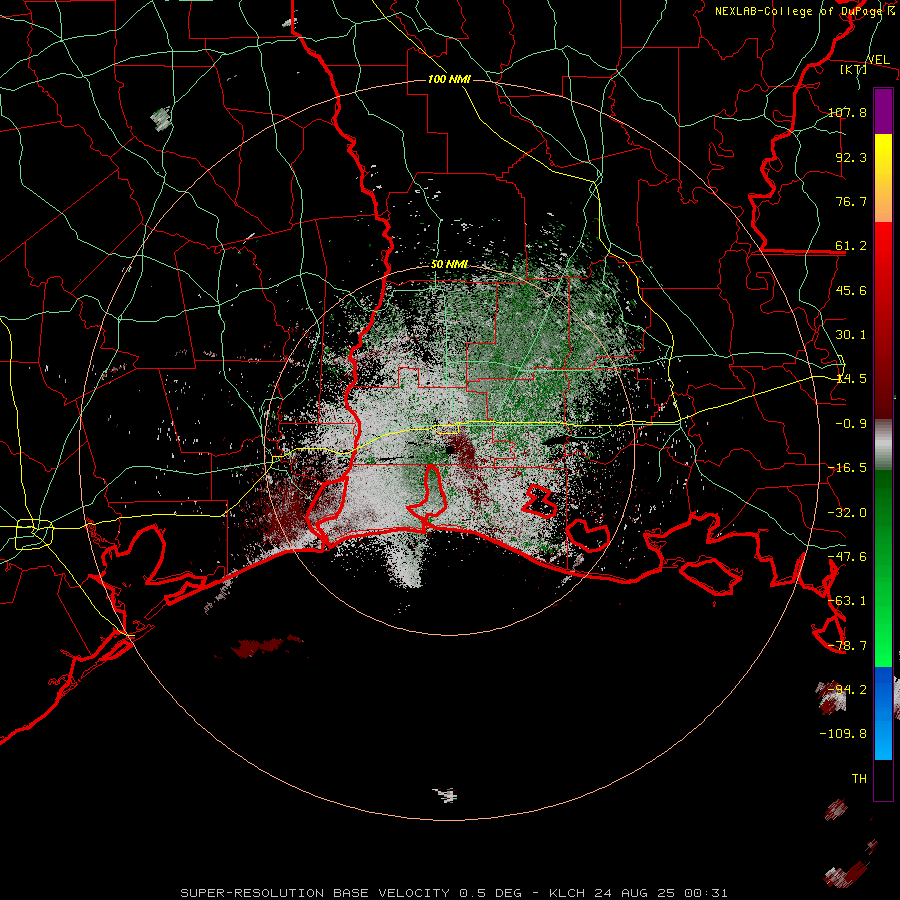The image size is (900, 900).
Task: Click the -32.0 legend value
Action: (847, 513)
